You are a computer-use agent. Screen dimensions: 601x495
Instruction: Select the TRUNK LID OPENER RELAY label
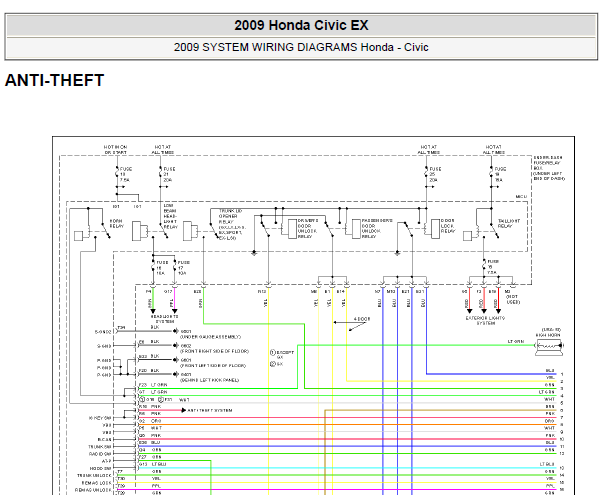(x=230, y=224)
